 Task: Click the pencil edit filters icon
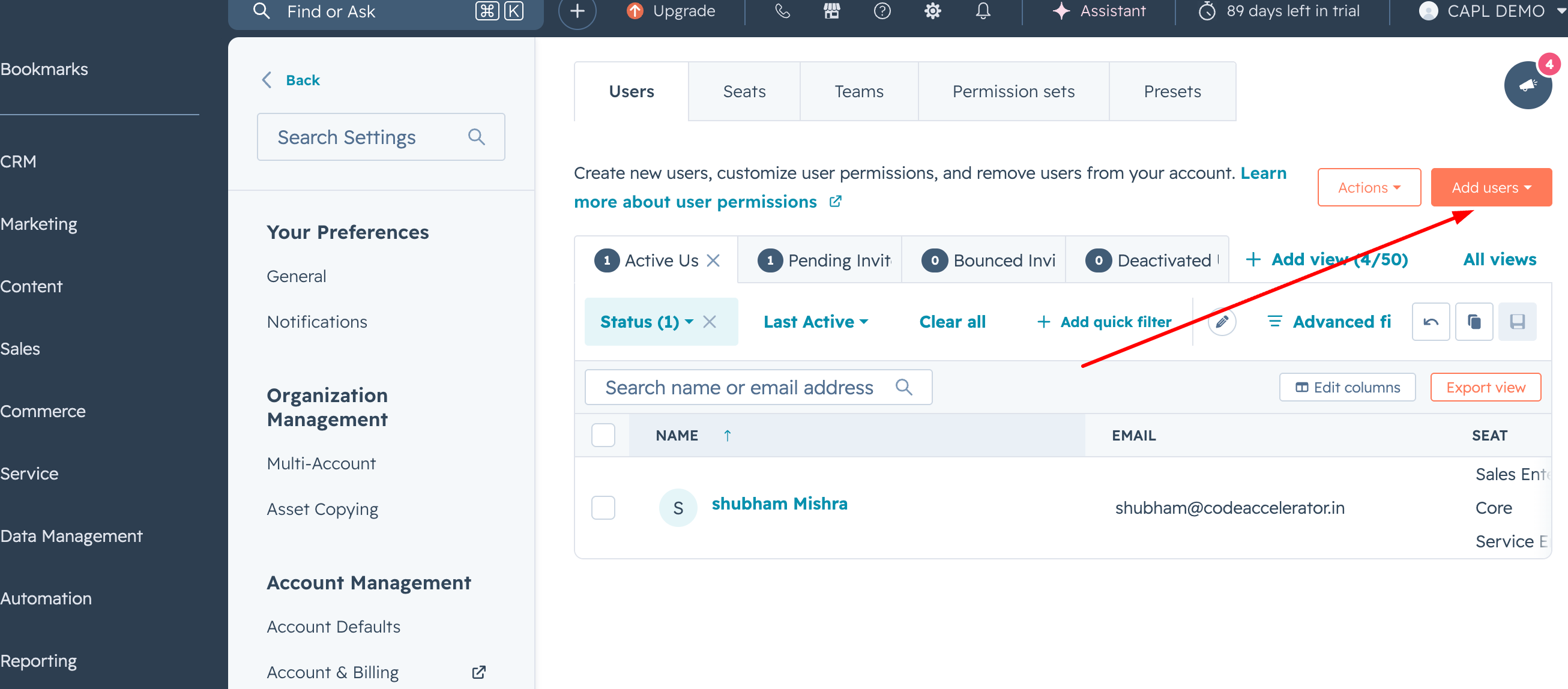click(1222, 321)
